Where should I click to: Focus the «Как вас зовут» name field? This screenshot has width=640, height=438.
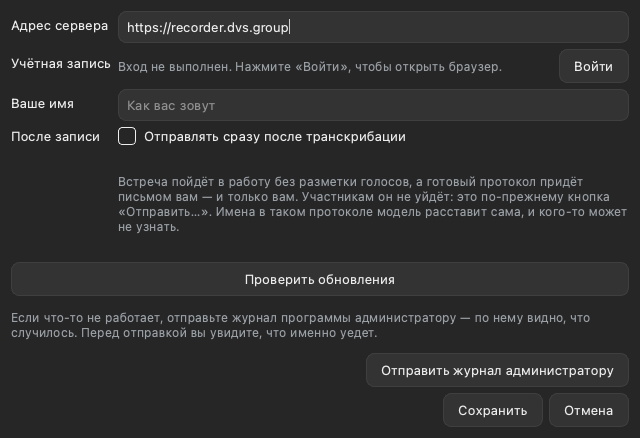tap(373, 105)
